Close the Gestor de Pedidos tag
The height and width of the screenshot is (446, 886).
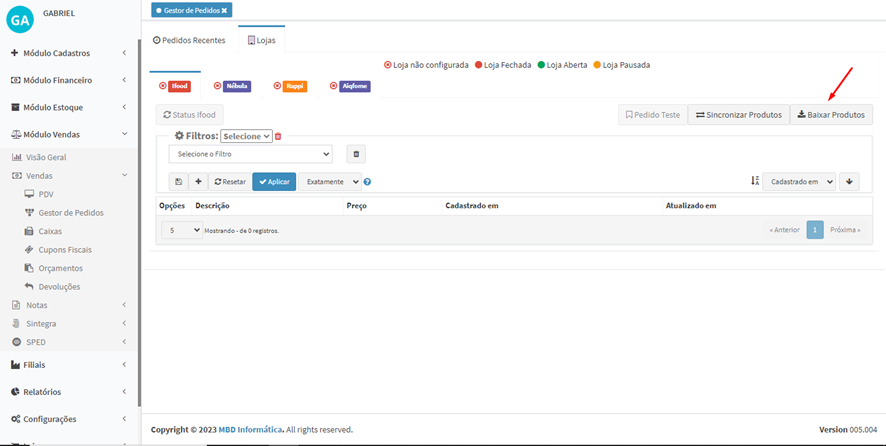click(225, 10)
